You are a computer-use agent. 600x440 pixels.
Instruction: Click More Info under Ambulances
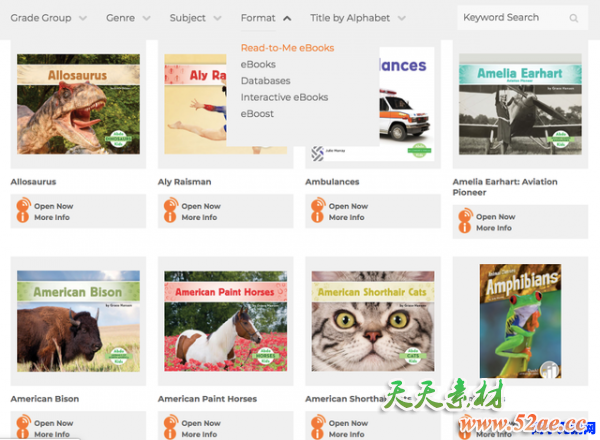click(346, 217)
